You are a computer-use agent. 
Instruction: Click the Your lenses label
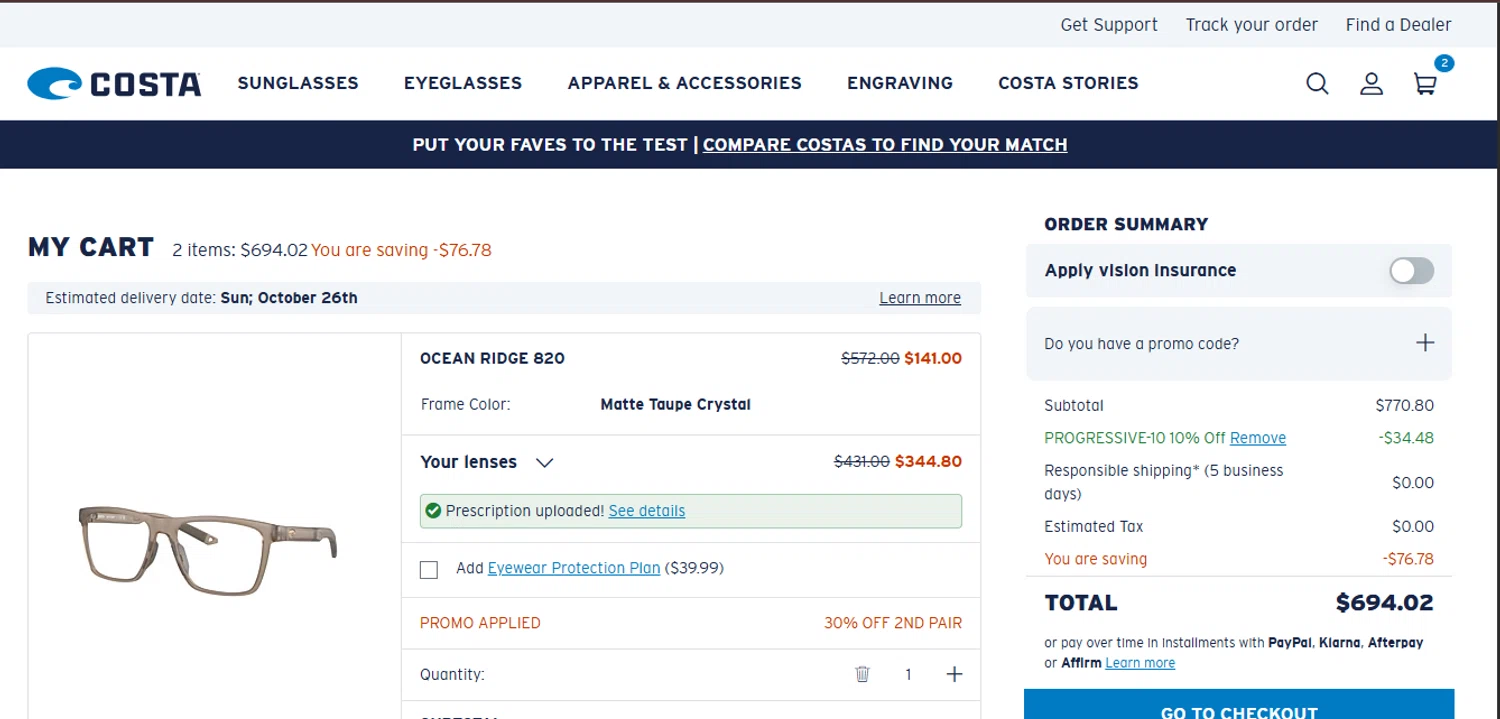coord(469,462)
